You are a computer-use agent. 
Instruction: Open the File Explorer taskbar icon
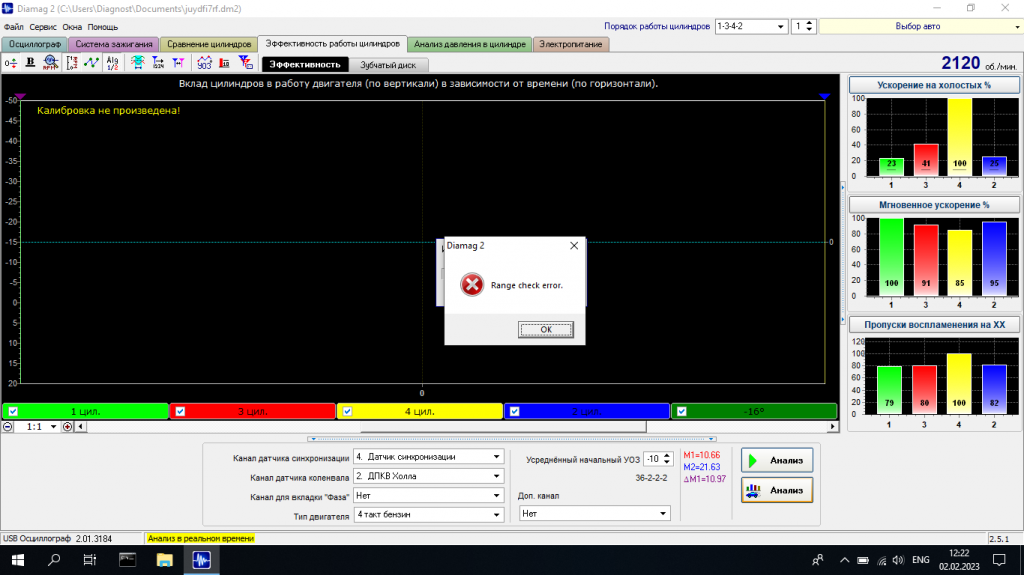(165, 560)
